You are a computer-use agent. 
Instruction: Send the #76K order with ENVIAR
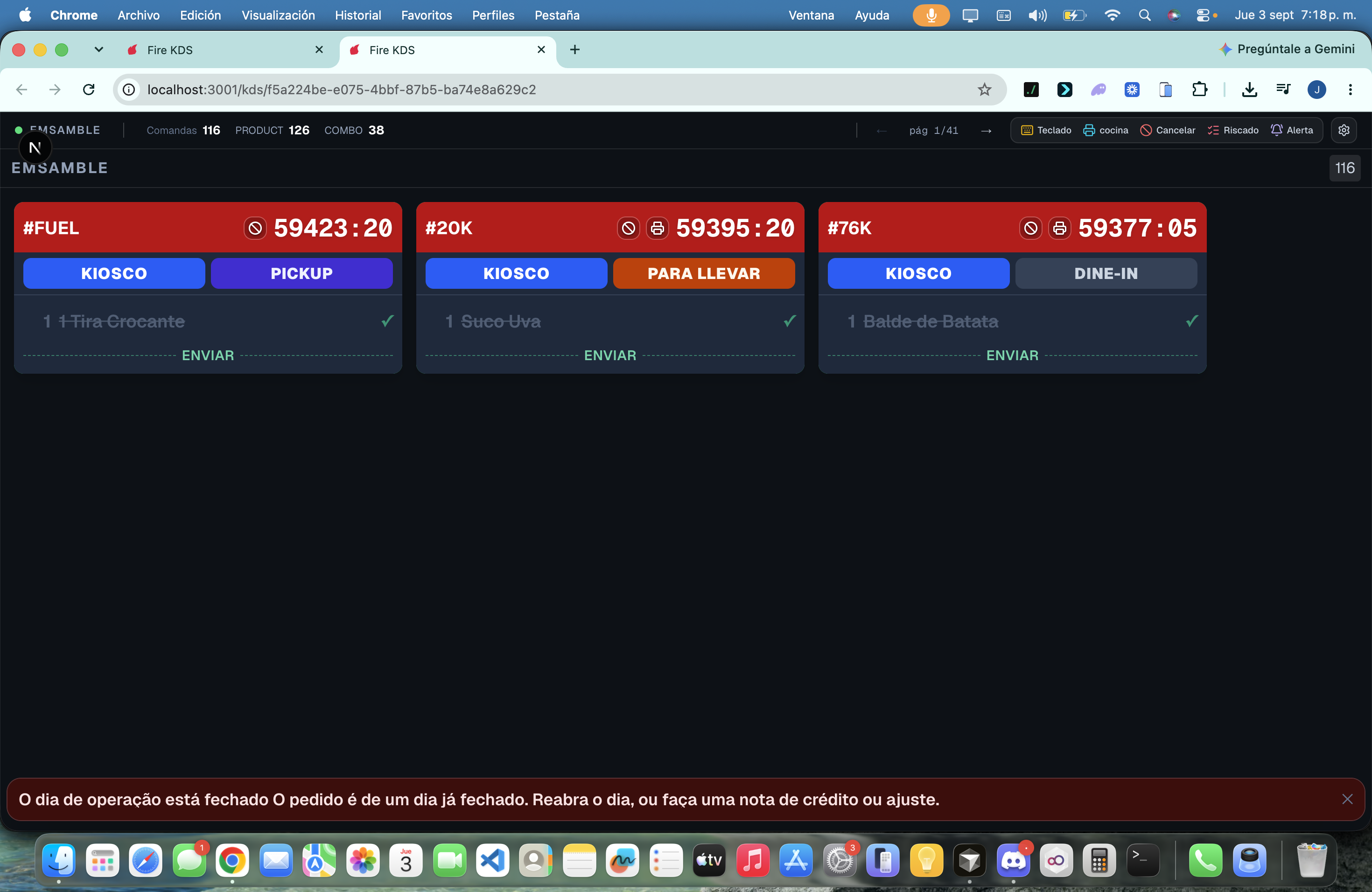(1013, 355)
